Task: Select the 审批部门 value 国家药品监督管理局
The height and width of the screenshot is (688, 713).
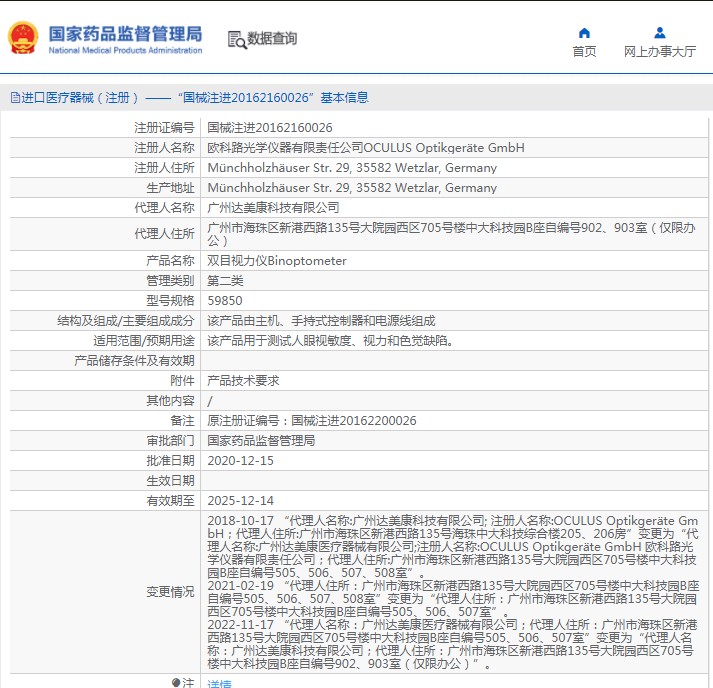Action: coord(261,441)
